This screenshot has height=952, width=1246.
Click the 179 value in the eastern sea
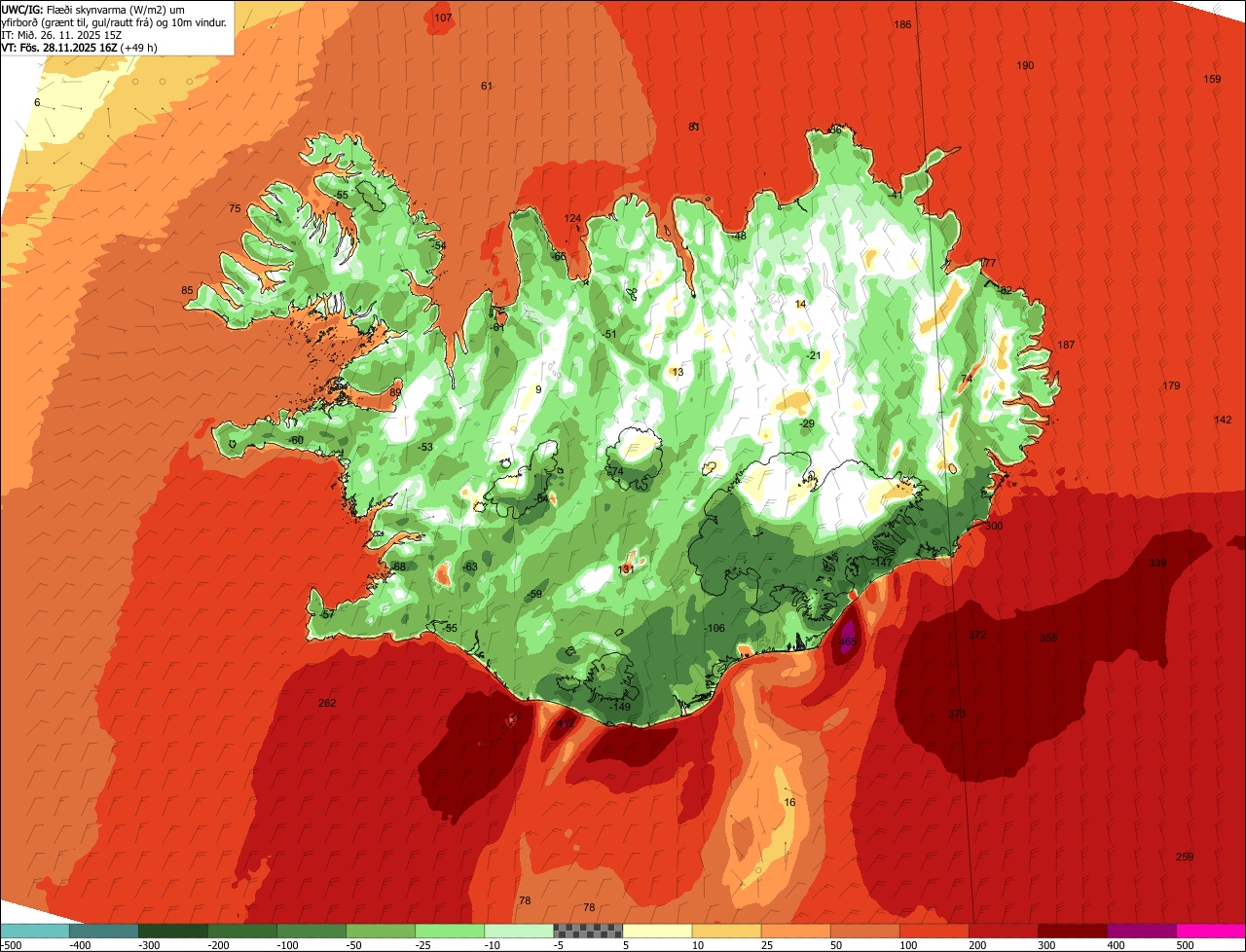point(1171,385)
